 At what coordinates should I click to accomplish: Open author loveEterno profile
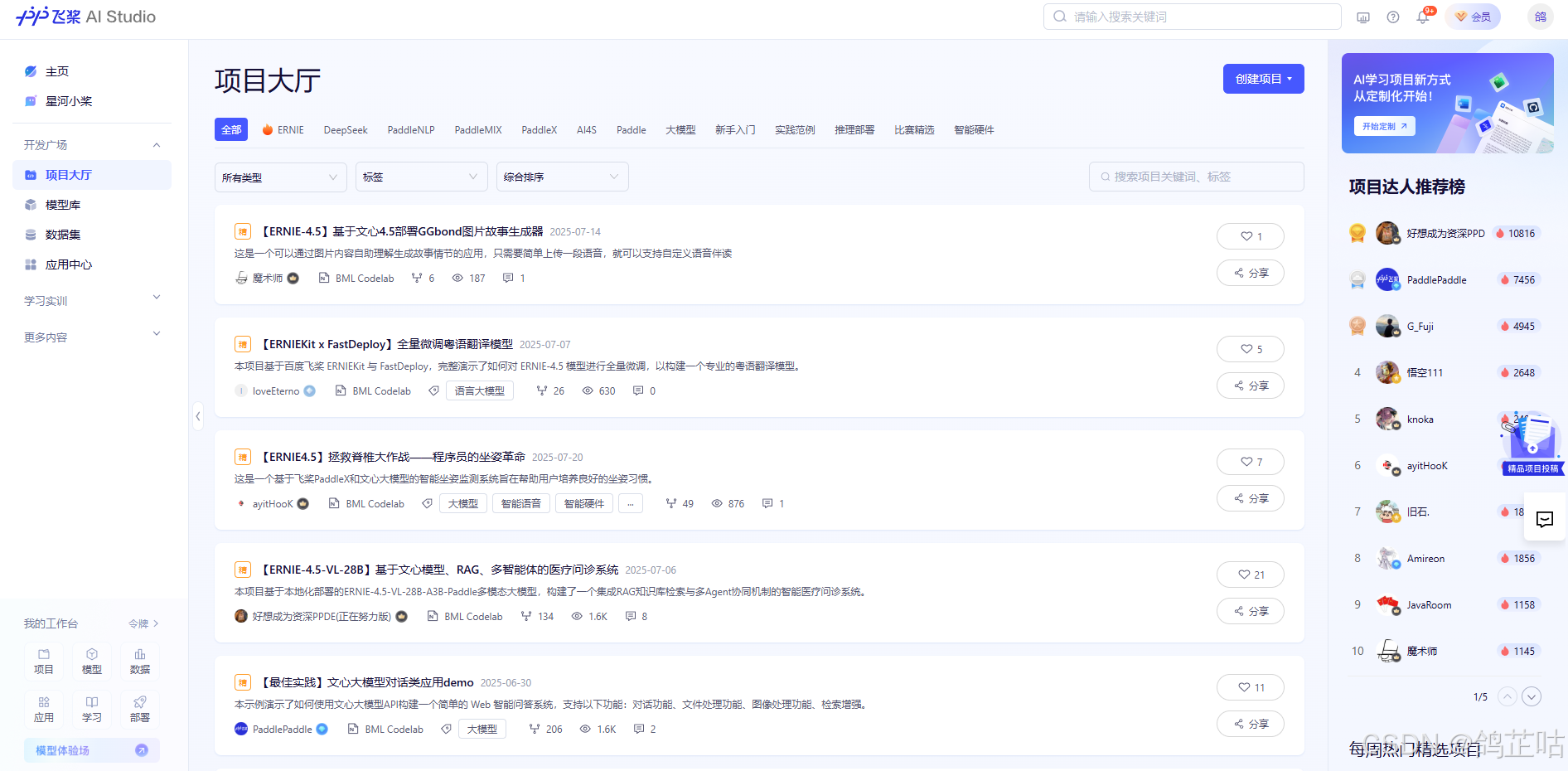tap(275, 391)
